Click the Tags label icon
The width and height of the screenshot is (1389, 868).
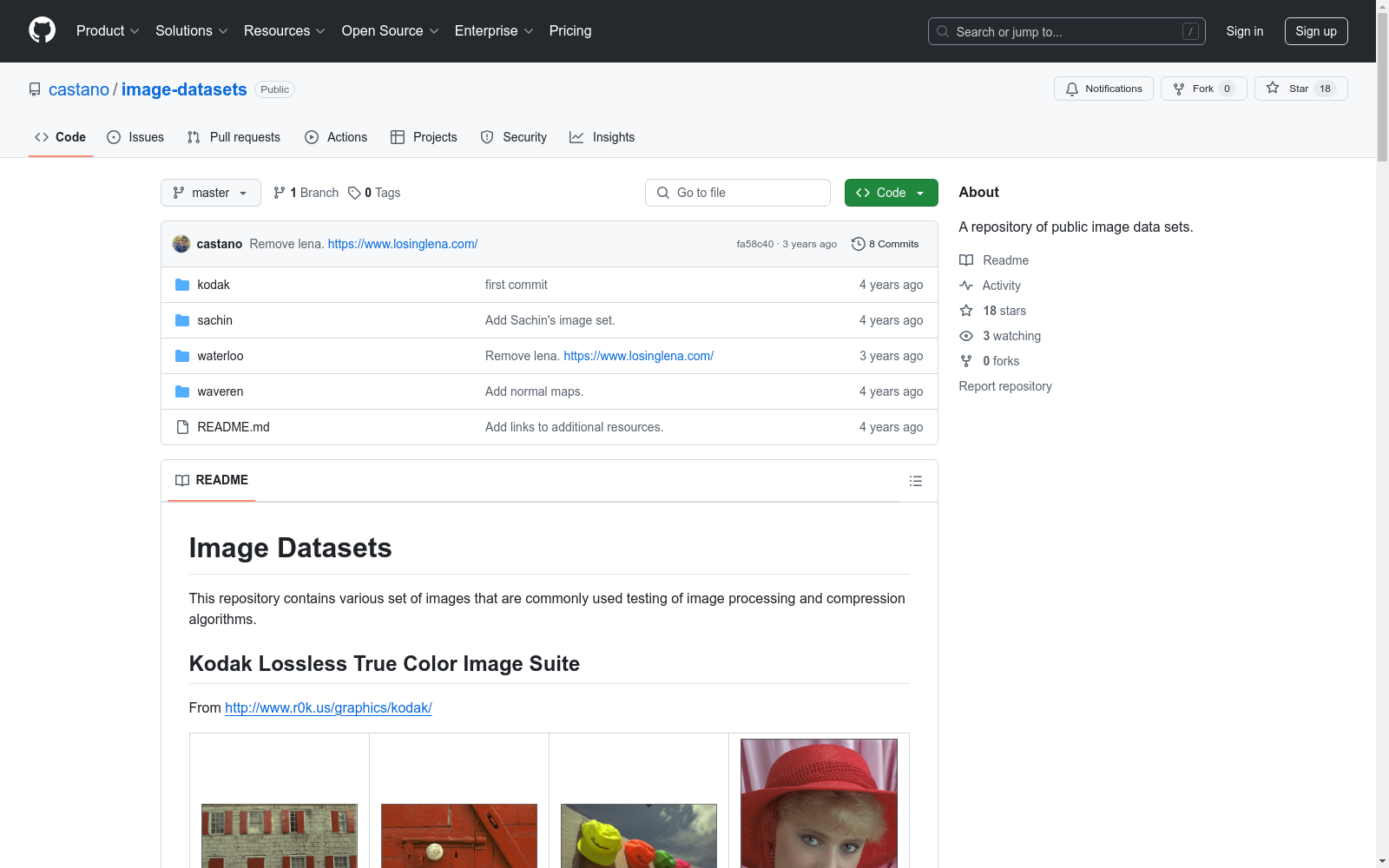click(354, 193)
